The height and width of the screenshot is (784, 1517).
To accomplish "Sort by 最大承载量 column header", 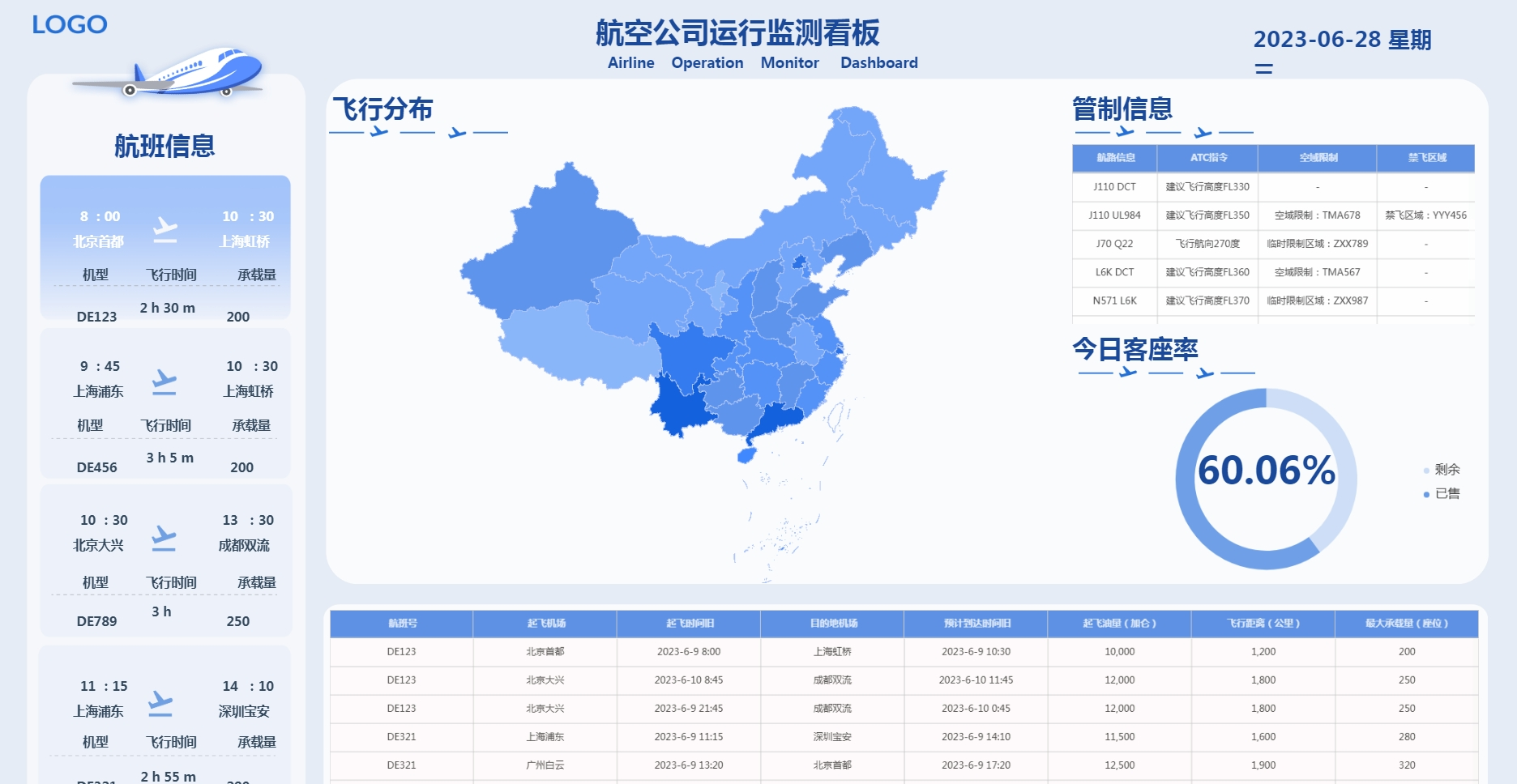I will tap(1406, 624).
